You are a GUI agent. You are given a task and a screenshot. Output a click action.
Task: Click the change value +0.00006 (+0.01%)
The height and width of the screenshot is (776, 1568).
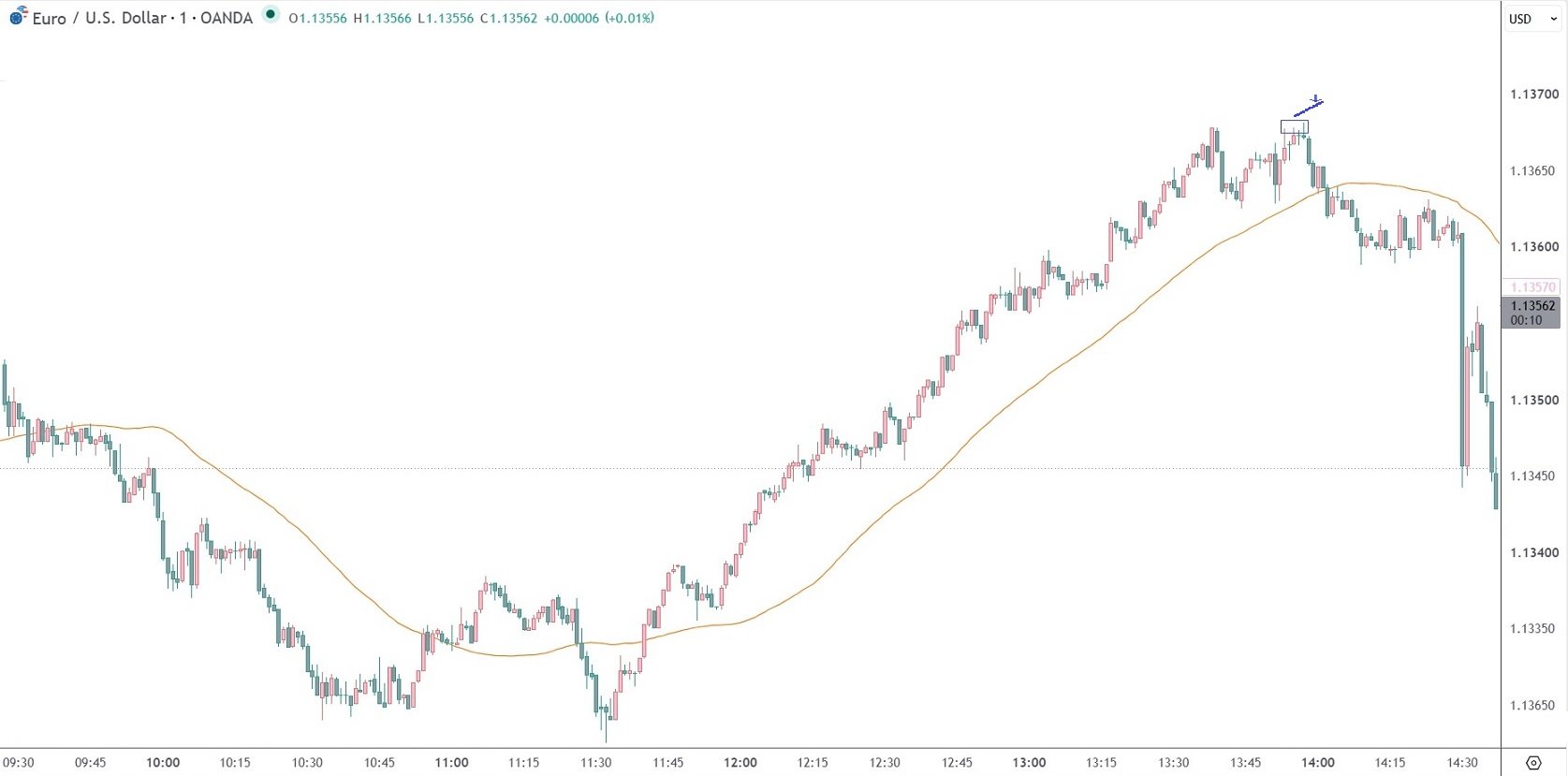tap(599, 18)
